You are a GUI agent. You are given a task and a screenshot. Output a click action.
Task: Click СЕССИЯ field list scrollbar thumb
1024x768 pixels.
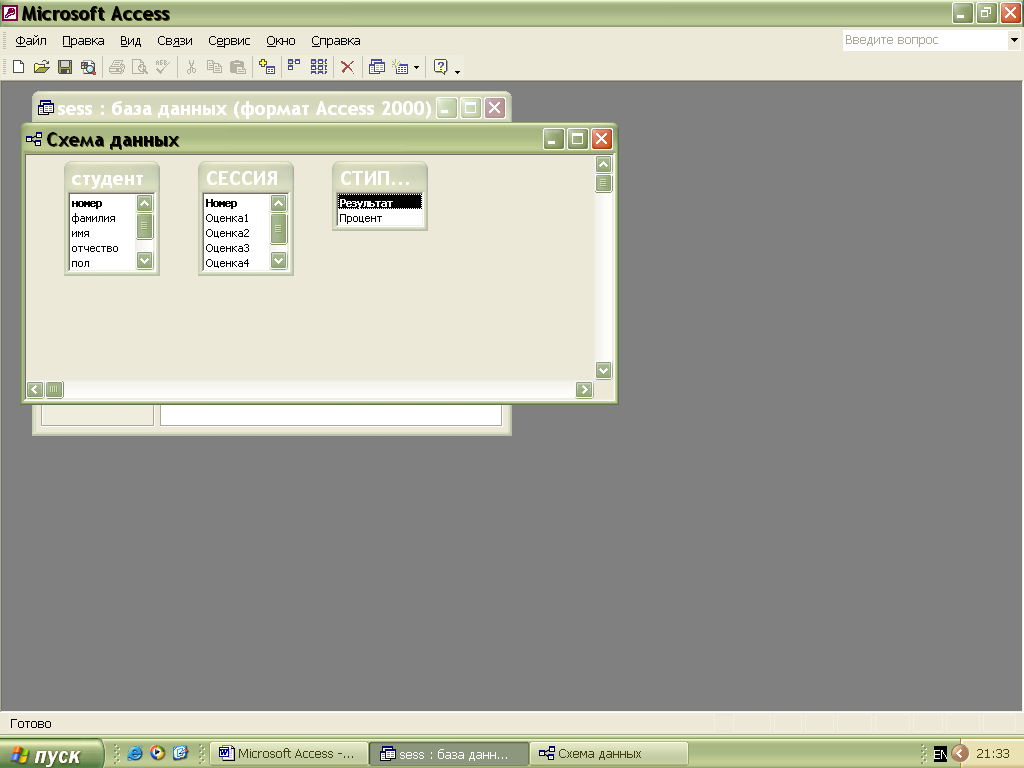278,229
